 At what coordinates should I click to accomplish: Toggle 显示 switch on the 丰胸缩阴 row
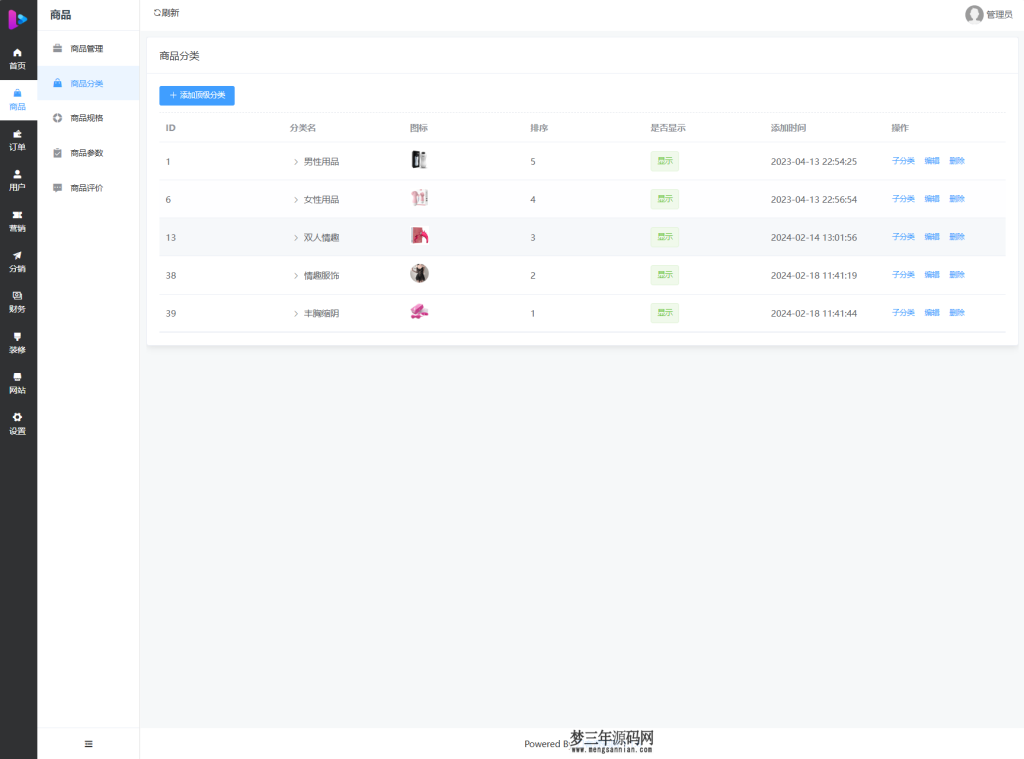[x=664, y=313]
